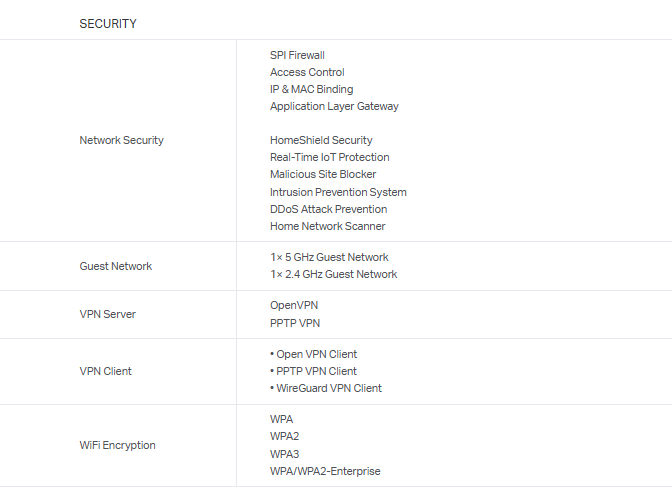Click the VPN Server row label

click(107, 314)
